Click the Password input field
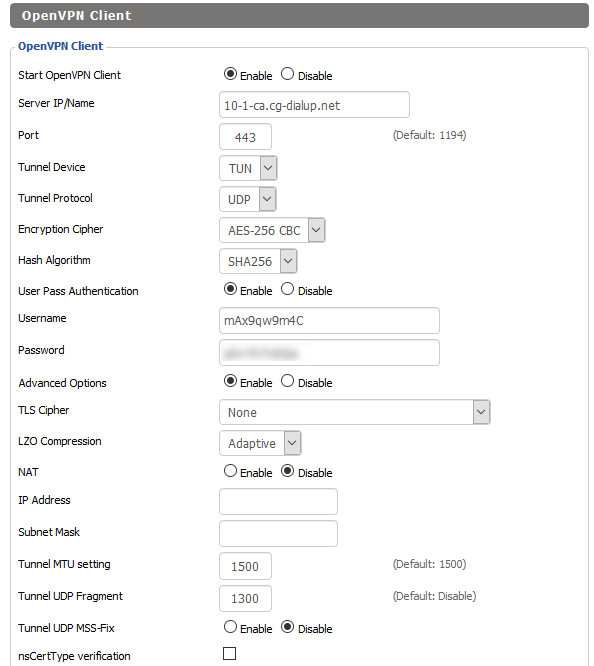 click(329, 353)
